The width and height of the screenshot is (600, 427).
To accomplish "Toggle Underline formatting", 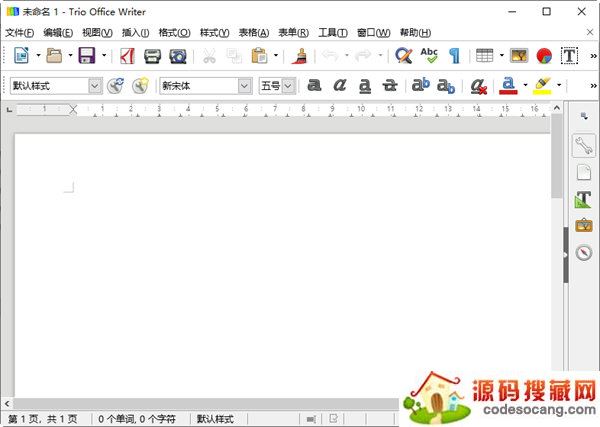I will tap(365, 86).
